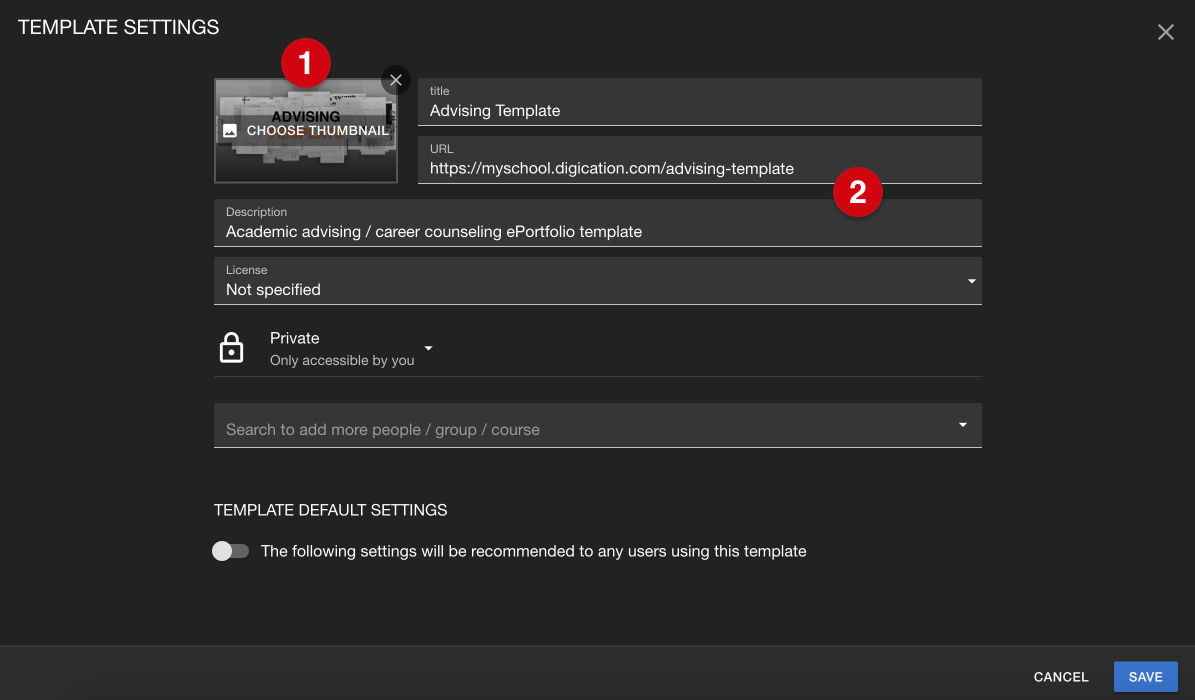Enable the template default settings toggle
The image size is (1195, 700).
tap(230, 551)
